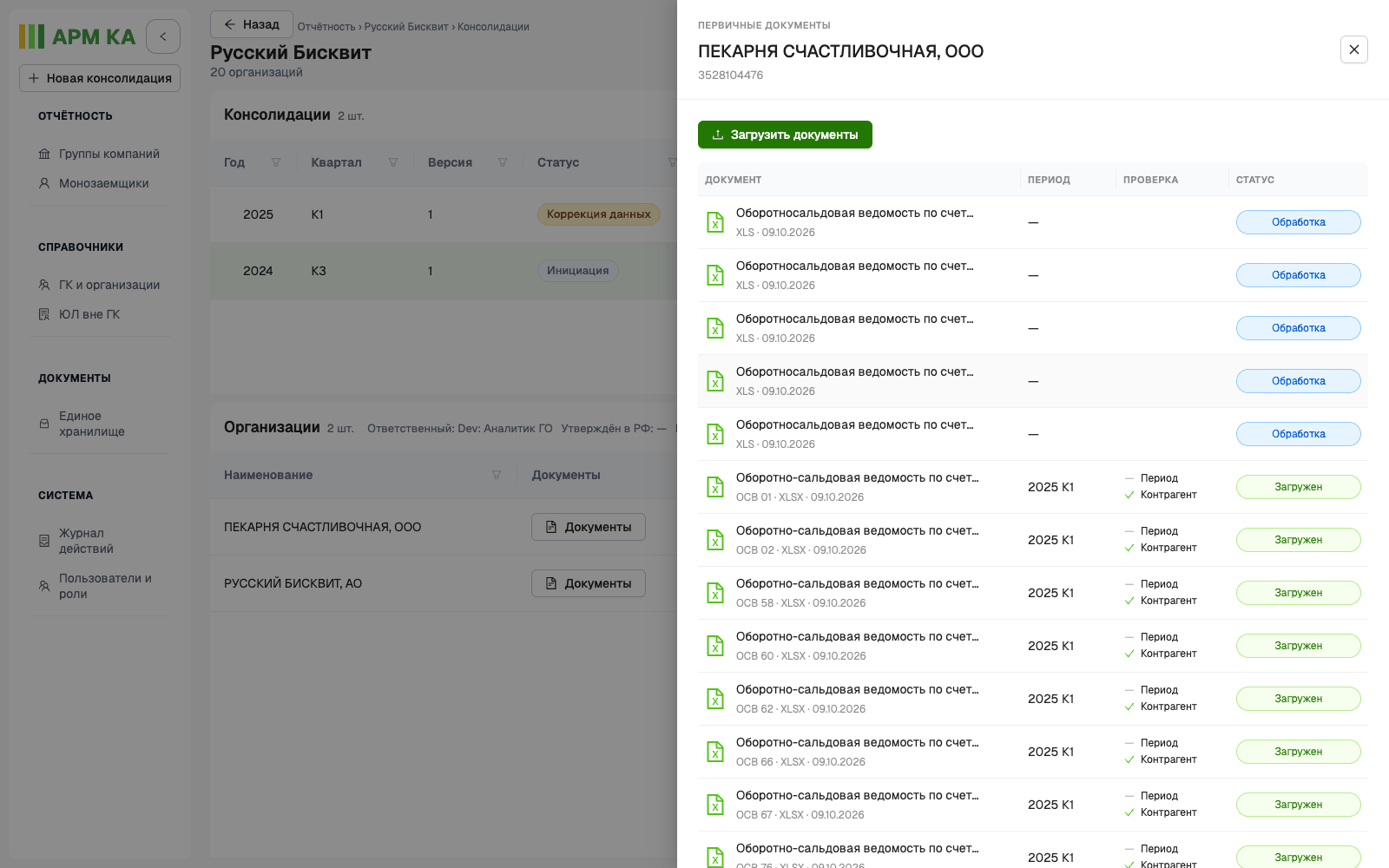Filter the Наименование column

[x=497, y=475]
